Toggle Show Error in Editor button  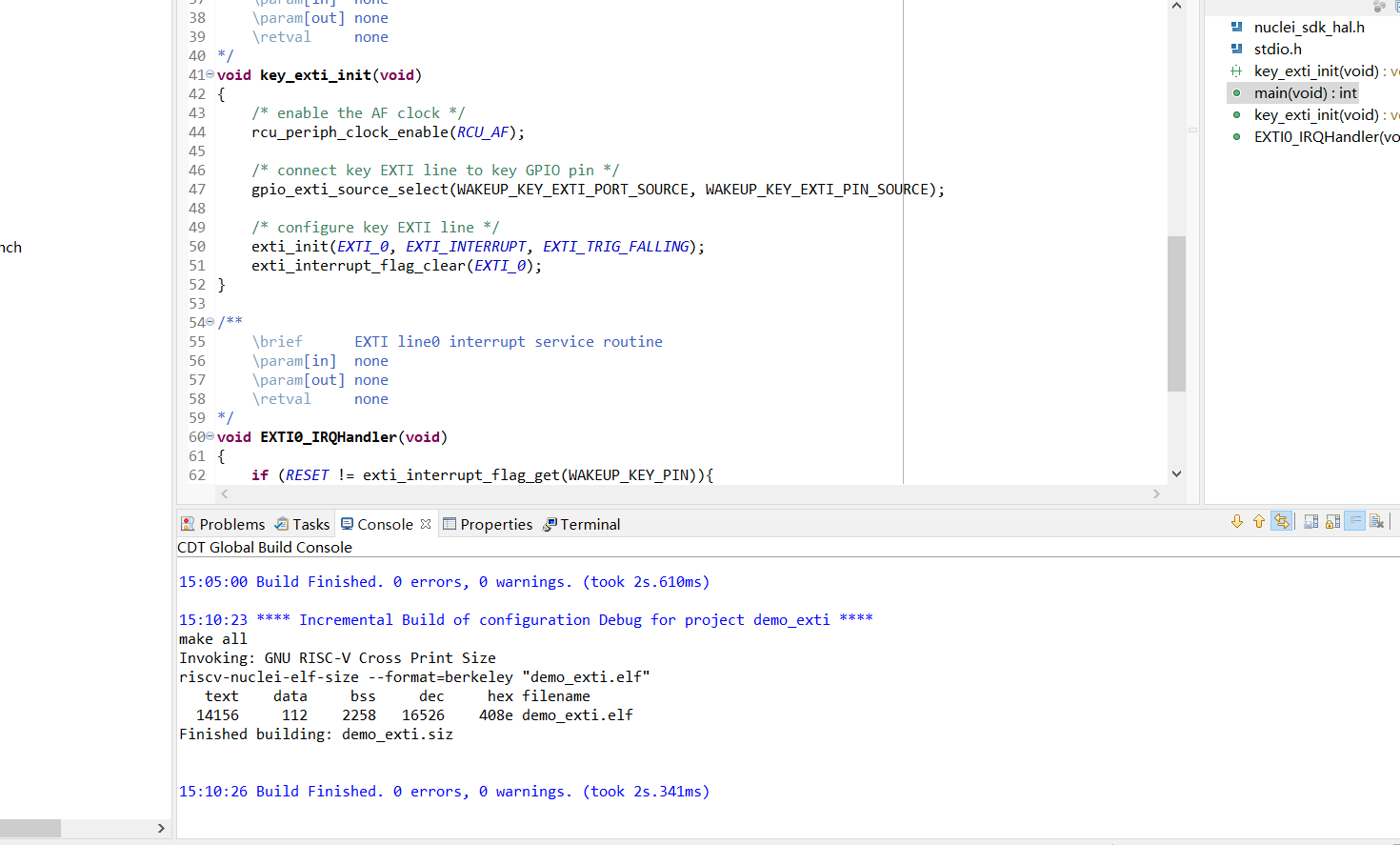tap(1282, 521)
